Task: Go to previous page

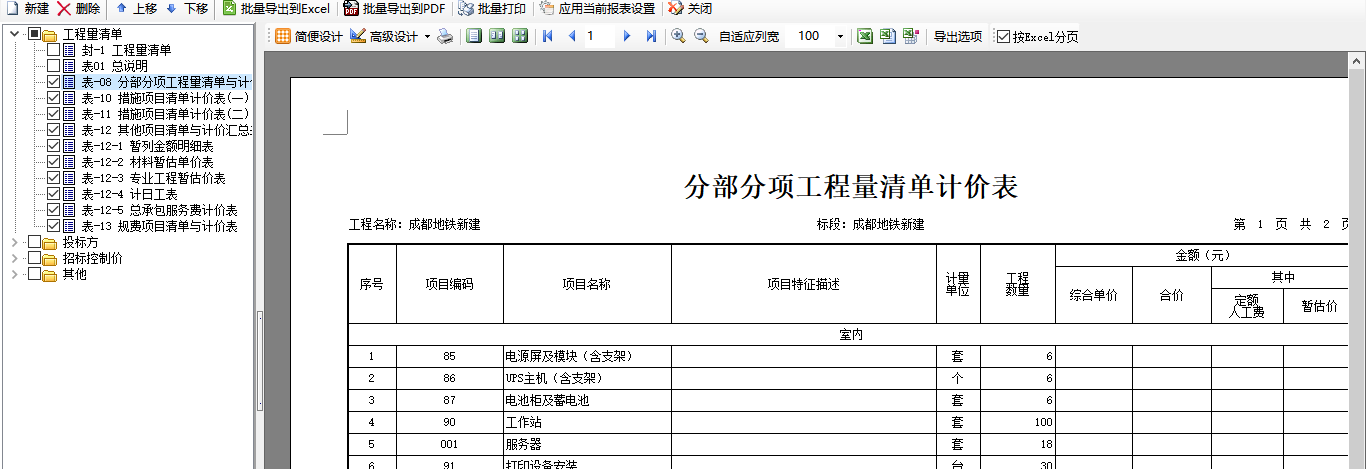Action: click(x=572, y=36)
